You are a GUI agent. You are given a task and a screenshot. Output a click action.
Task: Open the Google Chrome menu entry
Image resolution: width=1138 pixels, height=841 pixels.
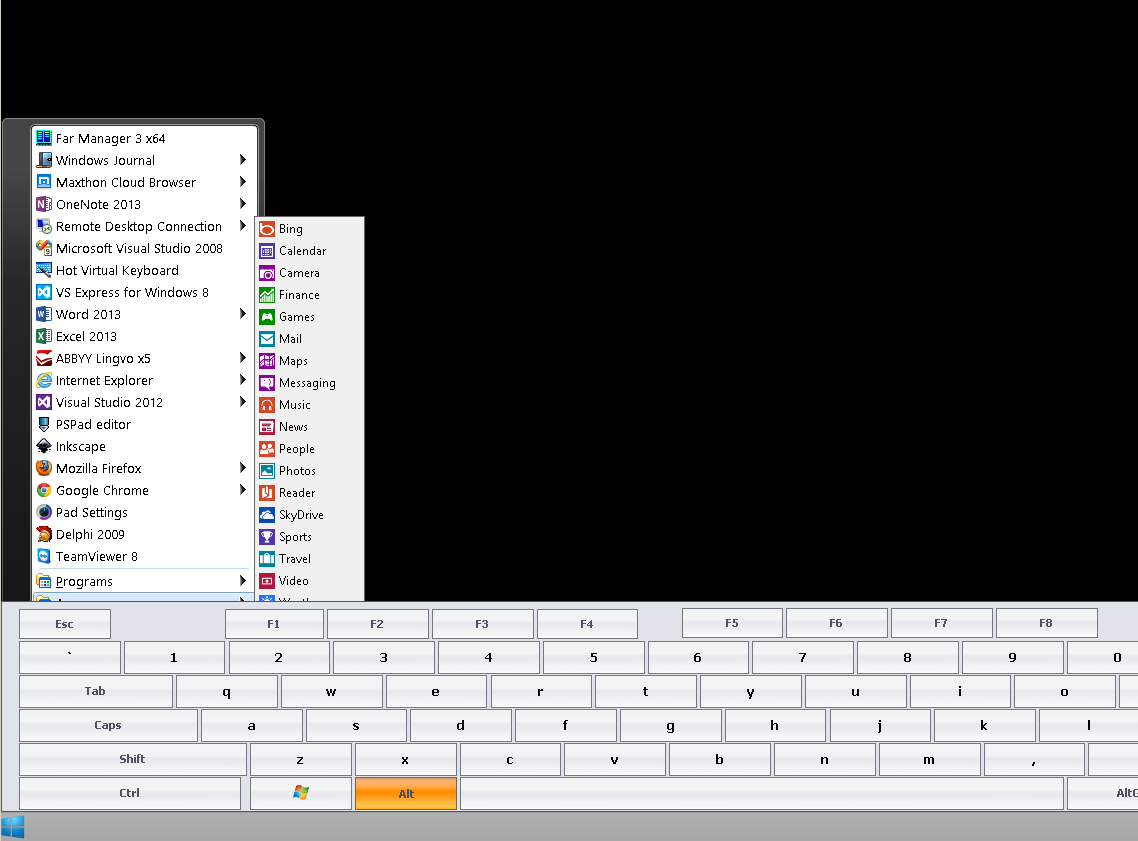pyautogui.click(x=142, y=491)
